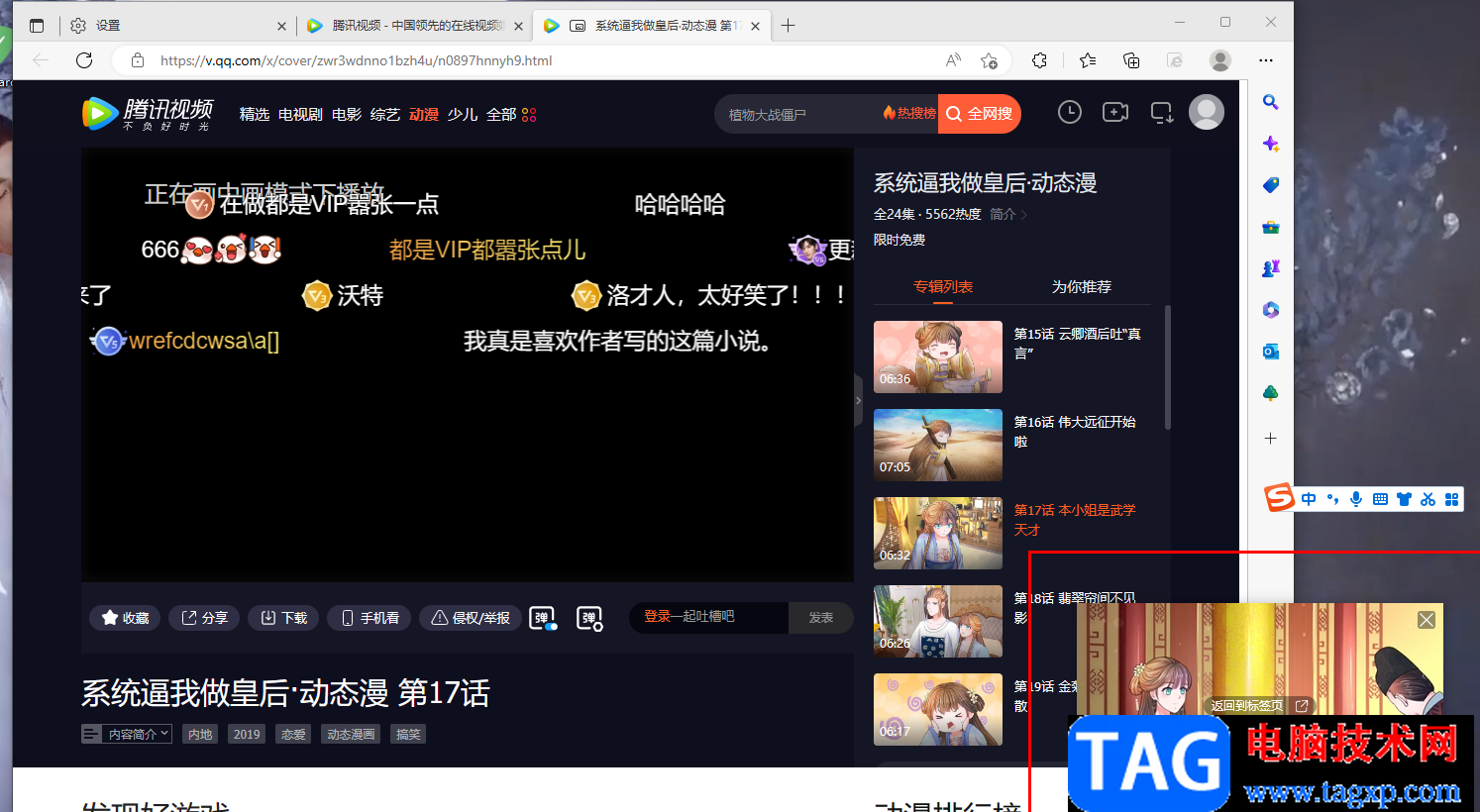Open the Copilot sparkle icon in Edge sidebar
1480x812 pixels.
coord(1270,144)
